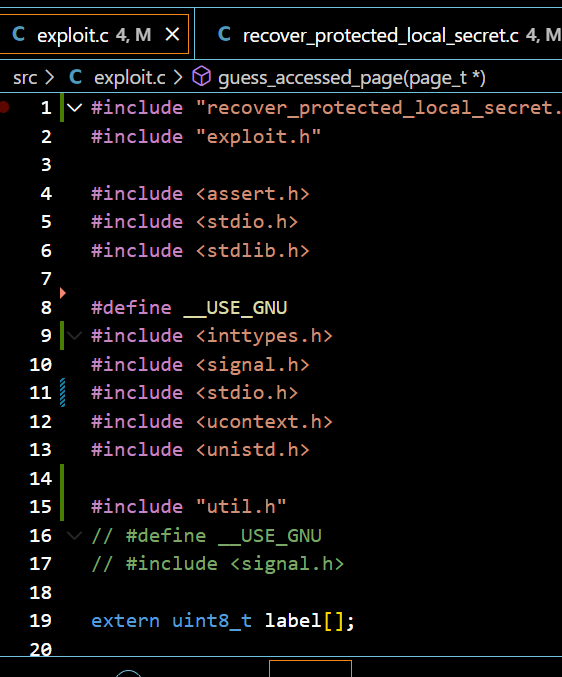This screenshot has width=562, height=677.
Task: Click line number 13 in the gutter
Action: 41,450
